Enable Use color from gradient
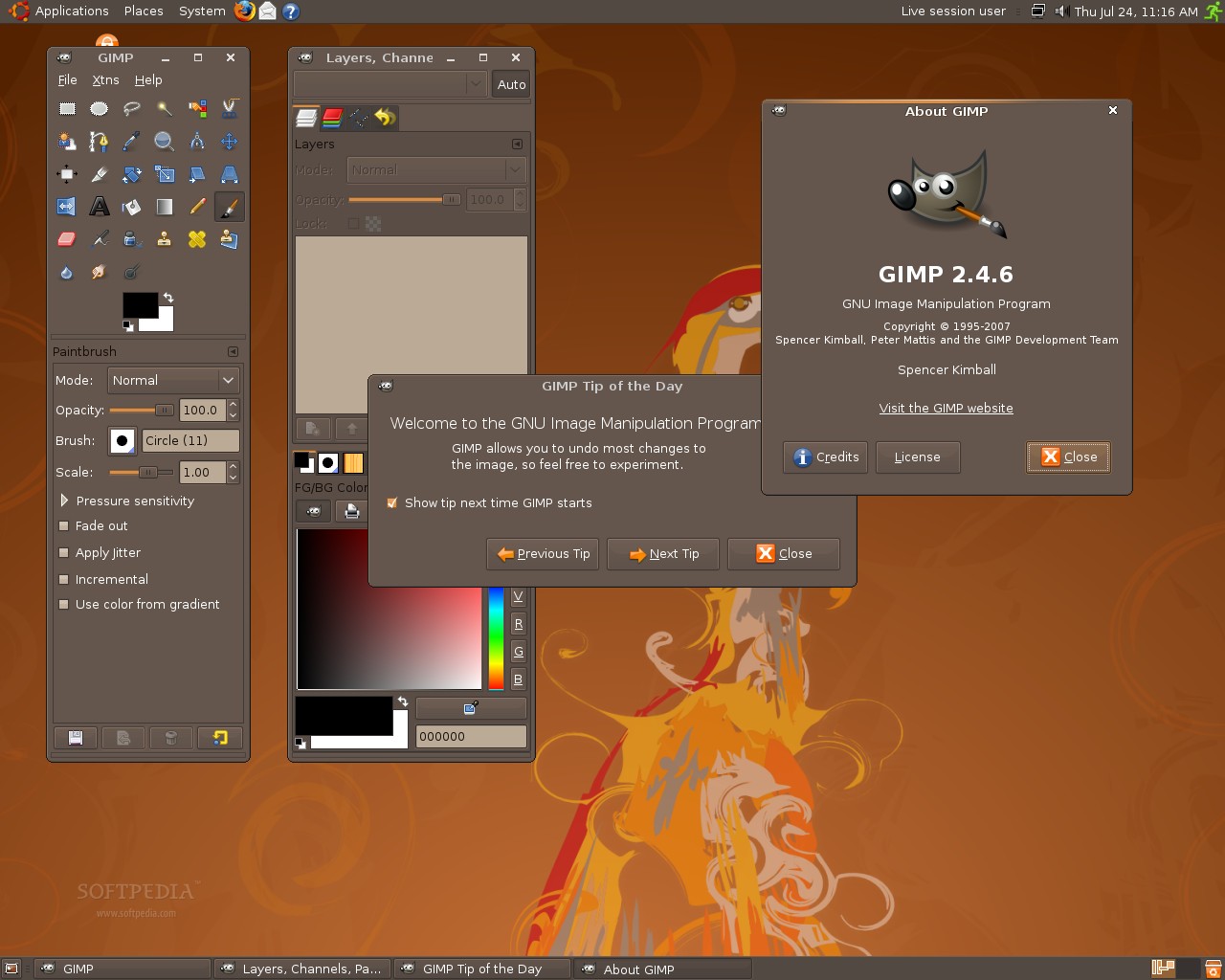Screen dimensions: 1225x980 64,604
